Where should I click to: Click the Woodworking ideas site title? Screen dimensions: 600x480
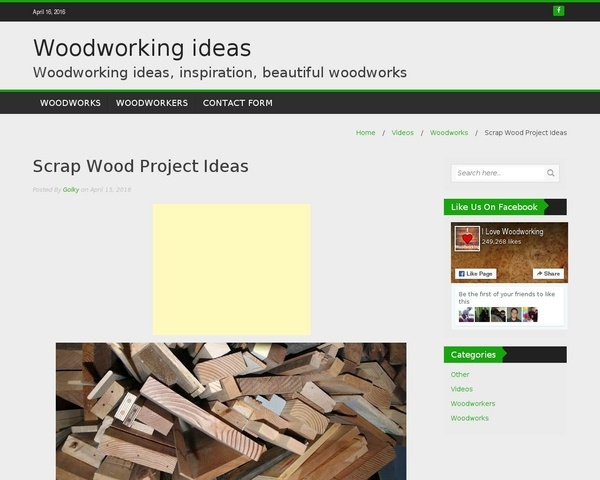click(142, 48)
